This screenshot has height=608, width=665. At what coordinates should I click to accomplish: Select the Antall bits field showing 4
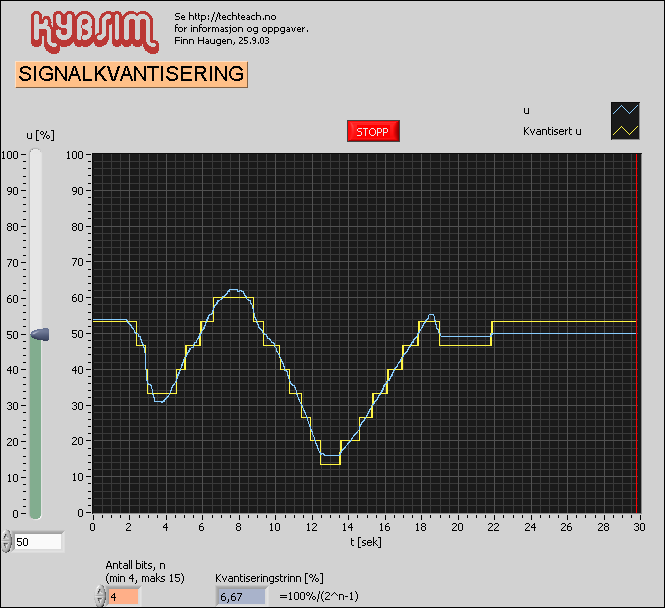[124, 596]
